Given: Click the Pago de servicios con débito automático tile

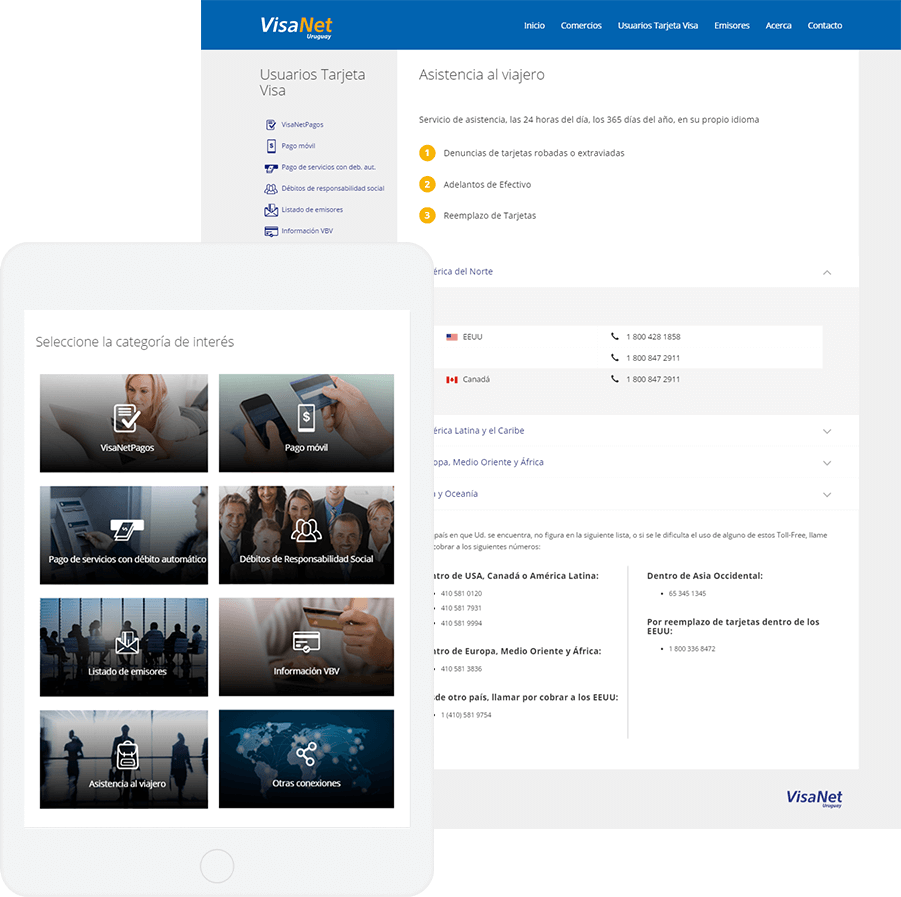Looking at the screenshot, I should pyautogui.click(x=123, y=534).
